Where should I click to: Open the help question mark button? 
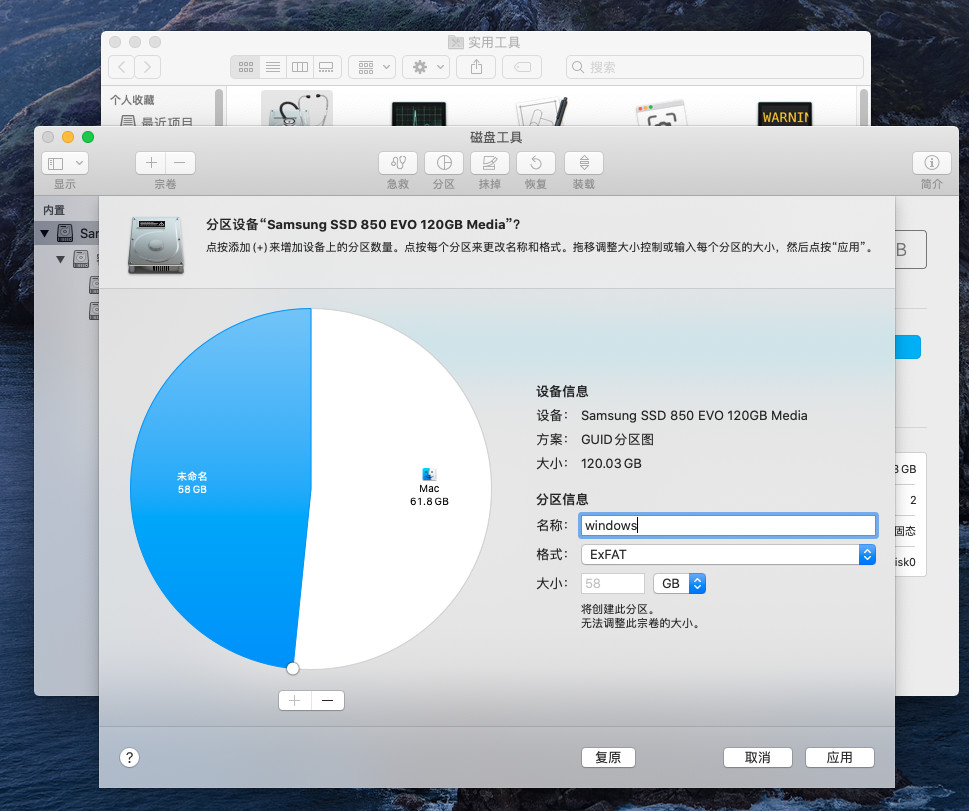tap(129, 757)
